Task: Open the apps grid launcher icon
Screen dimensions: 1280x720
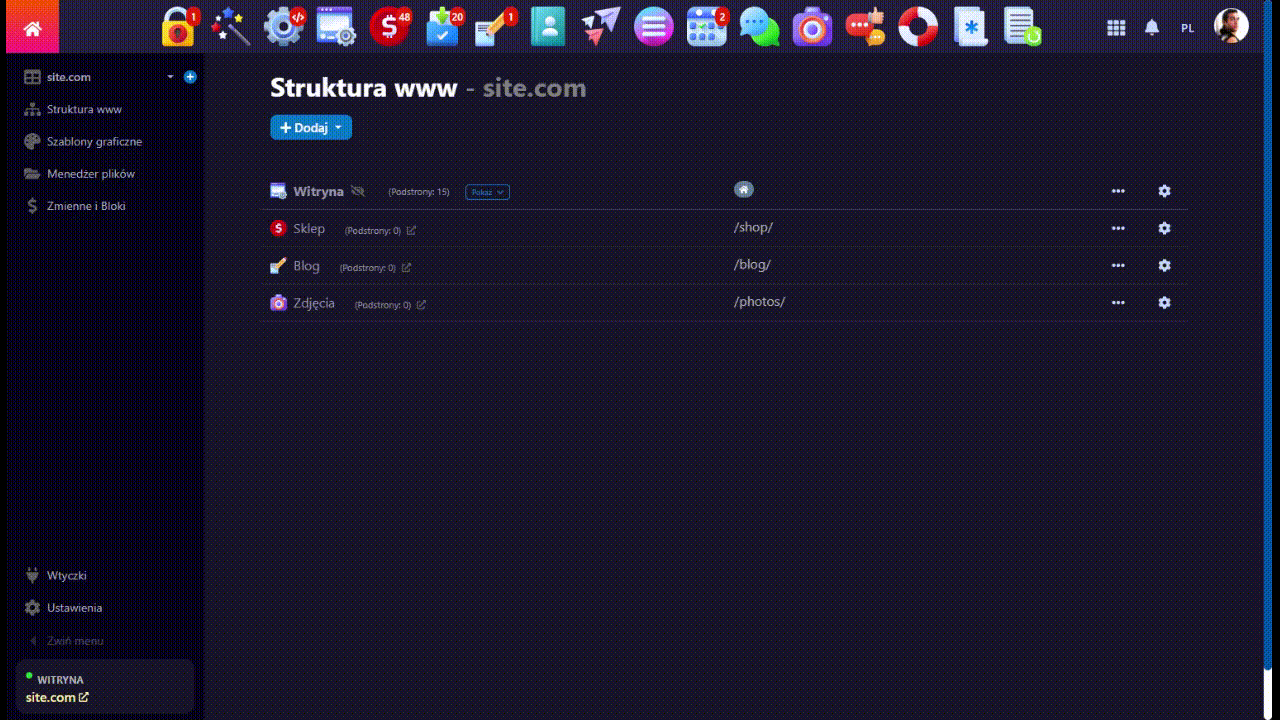Action: (1116, 28)
